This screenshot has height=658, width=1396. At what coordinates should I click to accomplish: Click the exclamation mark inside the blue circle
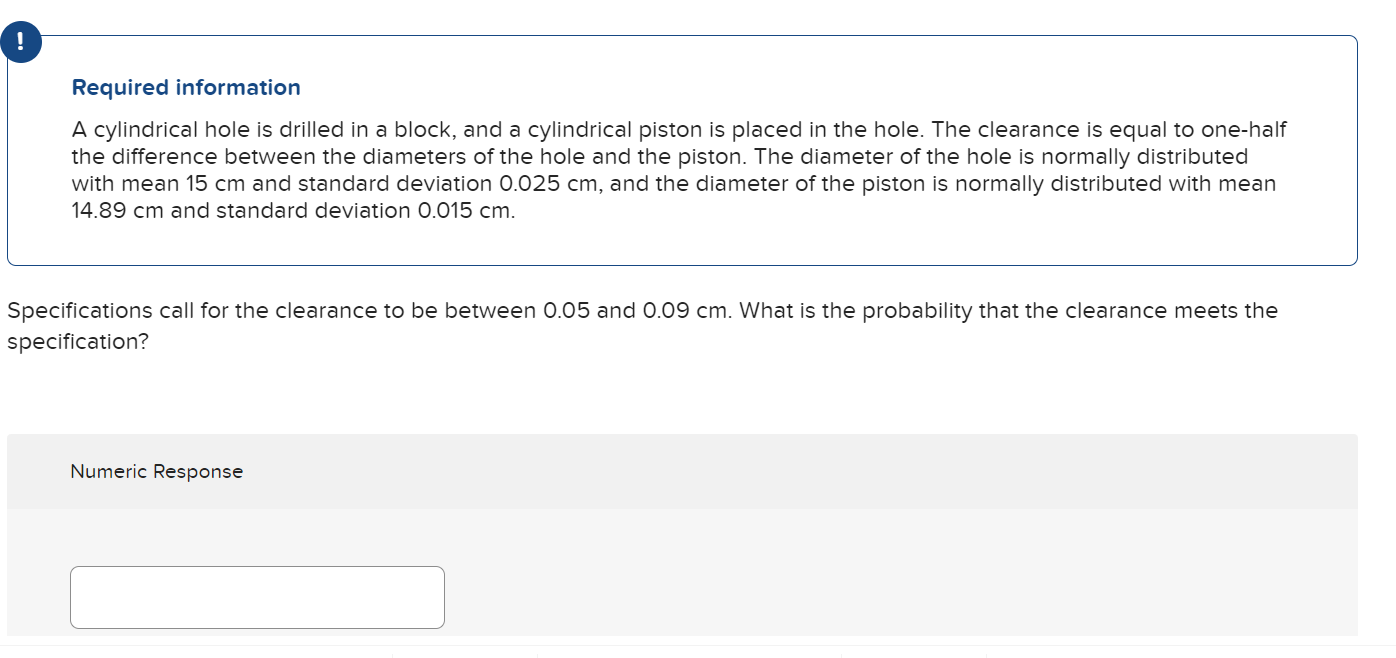[x=21, y=42]
